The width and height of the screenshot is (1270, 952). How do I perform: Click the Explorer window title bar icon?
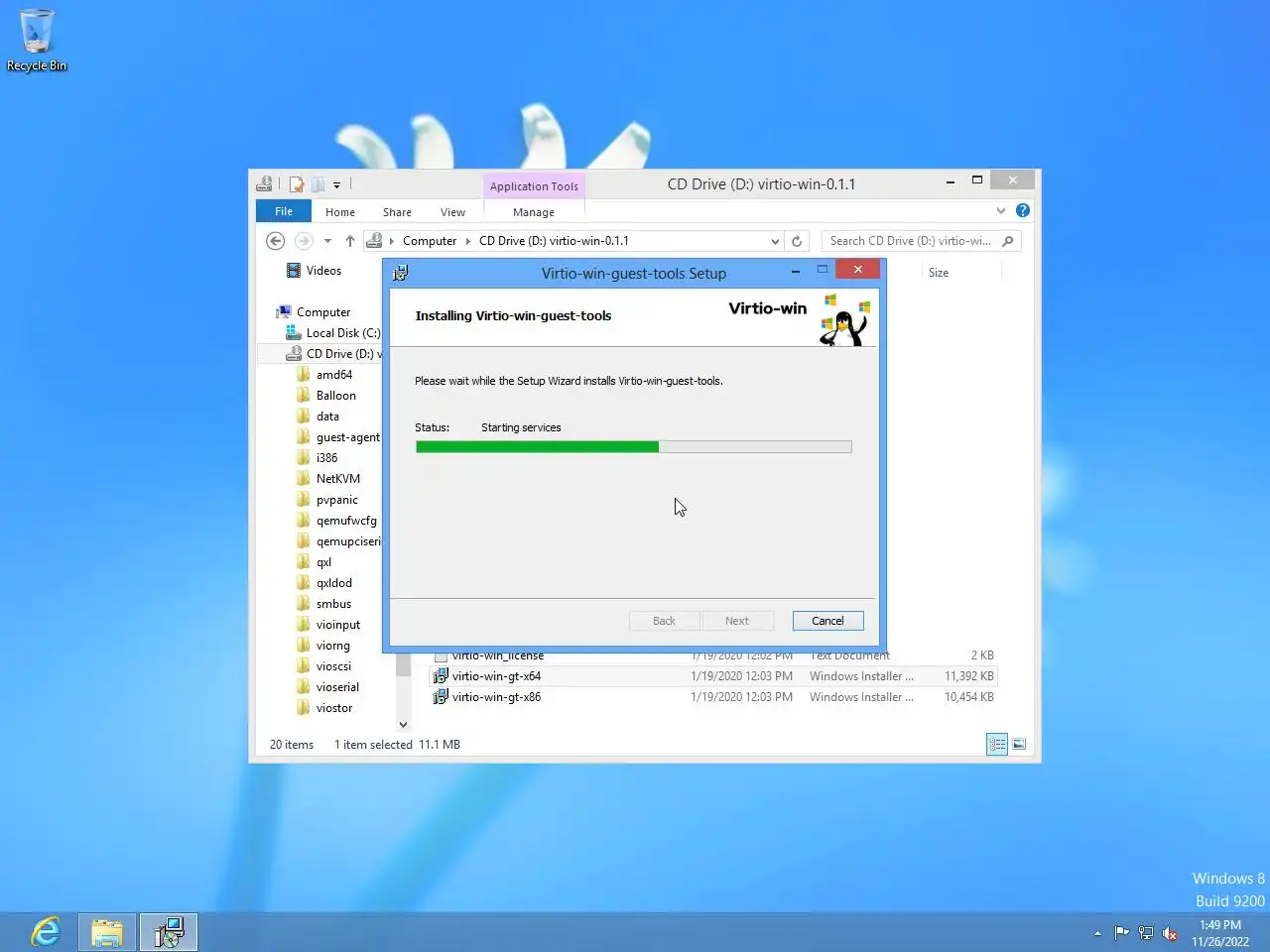tap(264, 184)
